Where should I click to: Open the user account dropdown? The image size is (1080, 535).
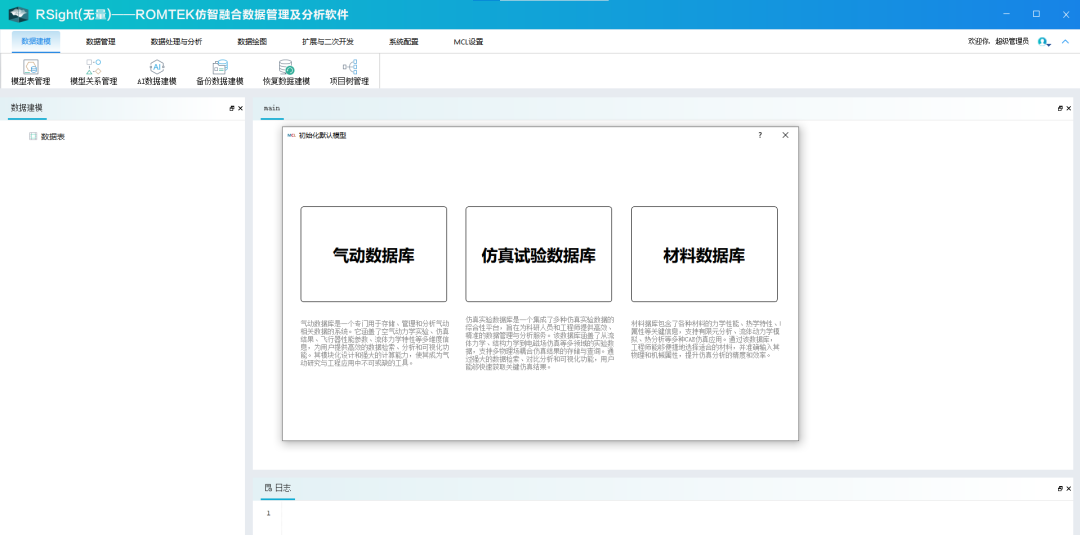coord(1044,42)
